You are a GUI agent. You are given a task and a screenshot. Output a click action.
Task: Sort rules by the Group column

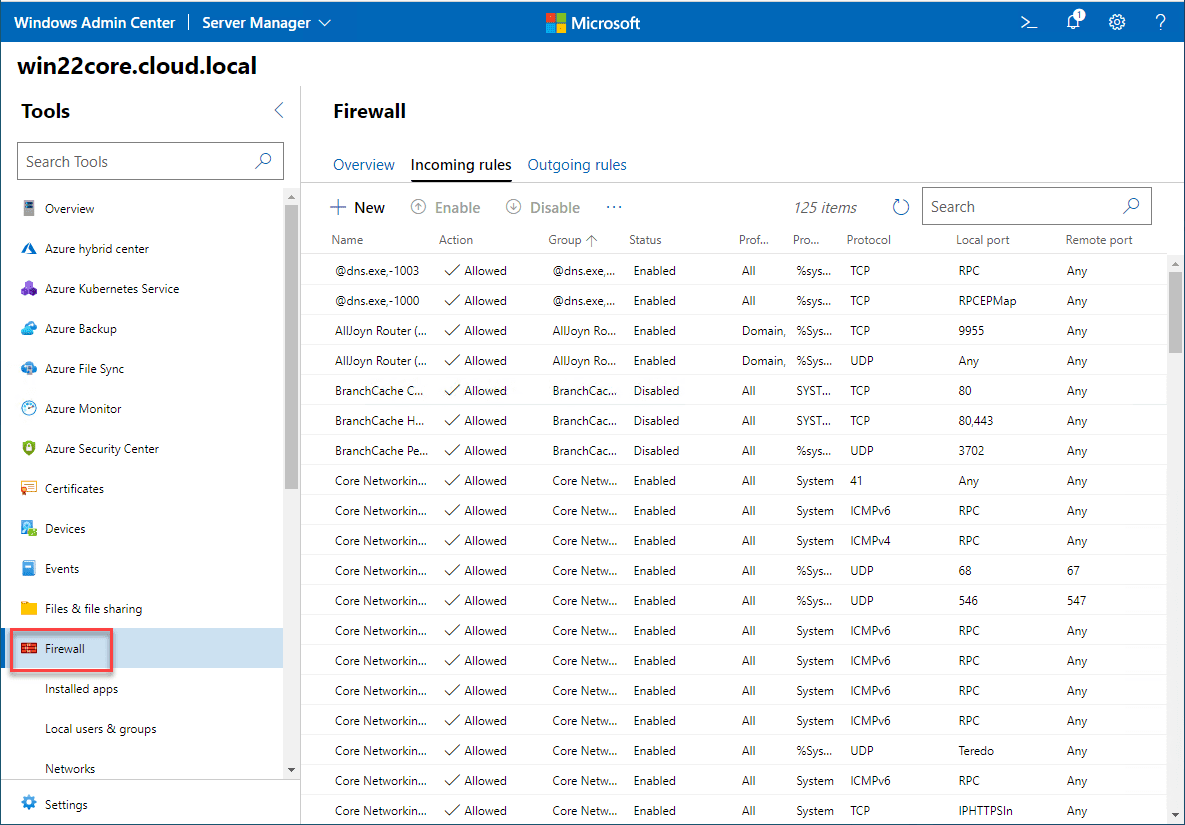click(572, 239)
